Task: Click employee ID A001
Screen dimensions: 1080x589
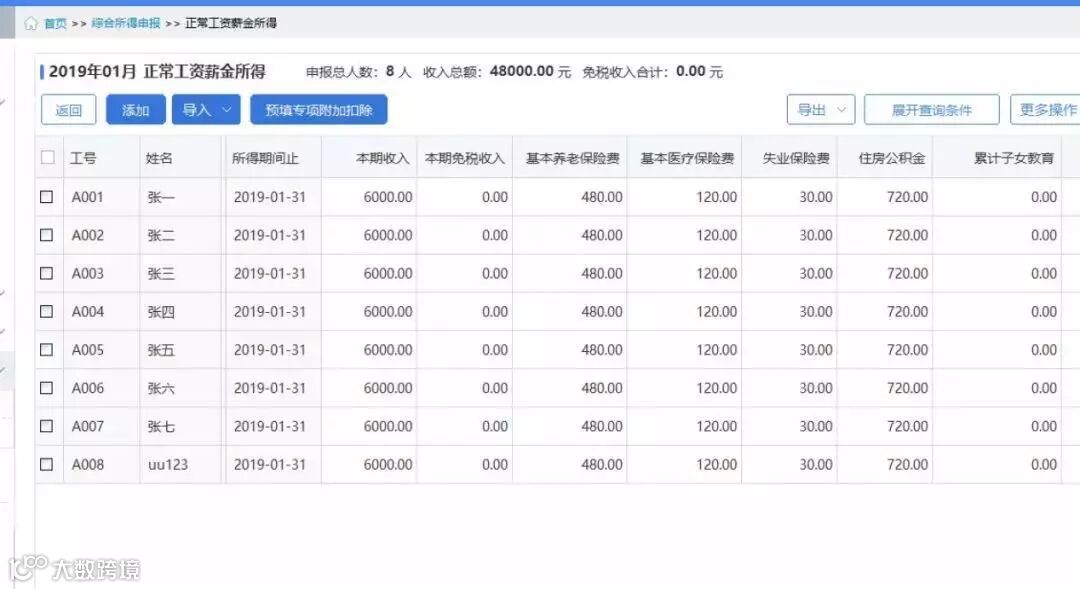Action: pyautogui.click(x=87, y=197)
